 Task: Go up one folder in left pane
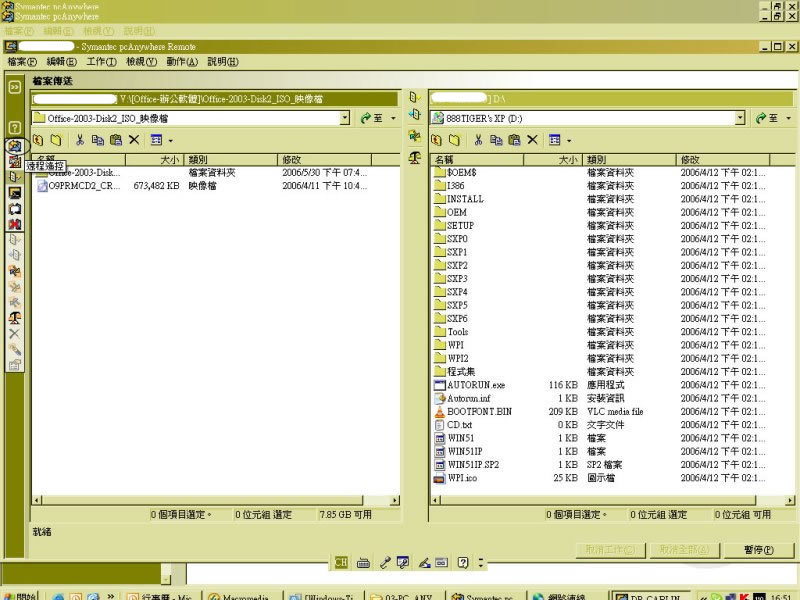point(38,140)
